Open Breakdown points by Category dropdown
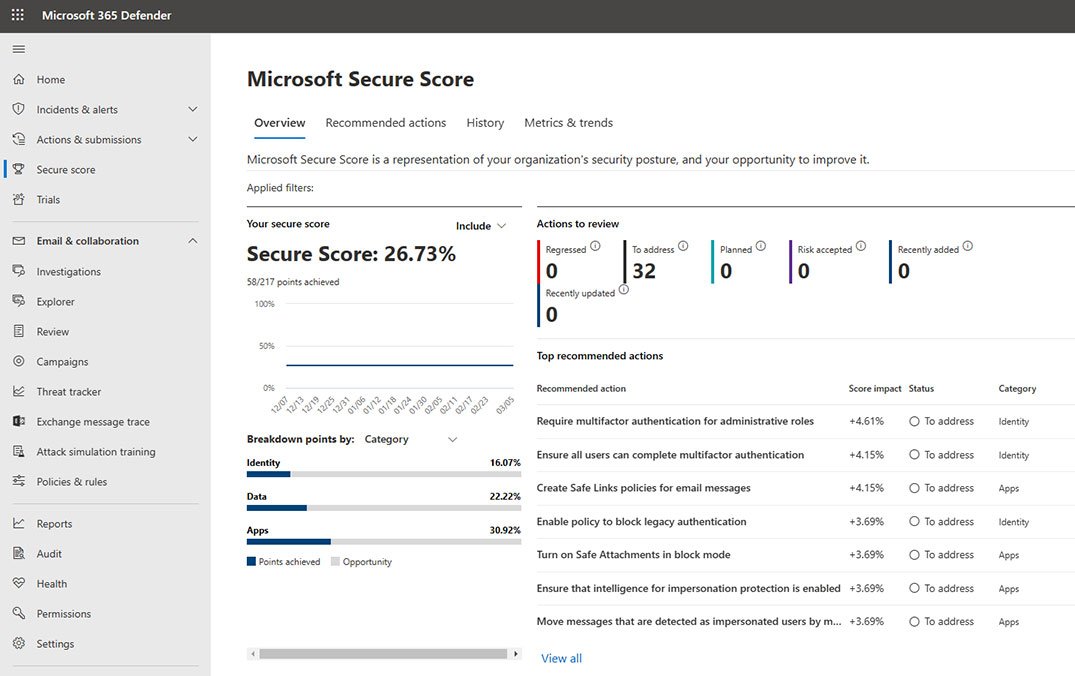Image resolution: width=1075 pixels, height=676 pixels. click(x=410, y=439)
